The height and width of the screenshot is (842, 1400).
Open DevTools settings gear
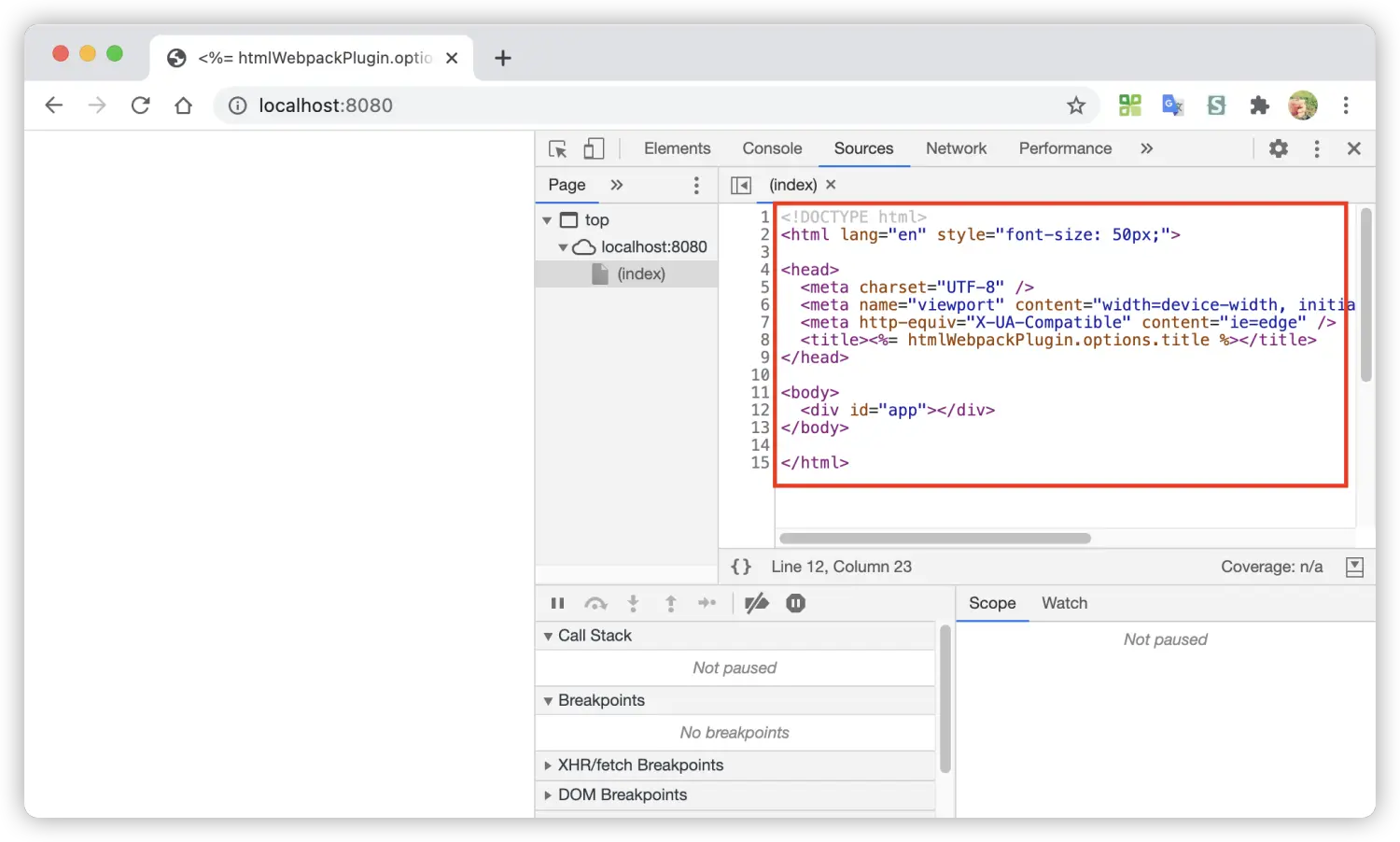(x=1279, y=148)
